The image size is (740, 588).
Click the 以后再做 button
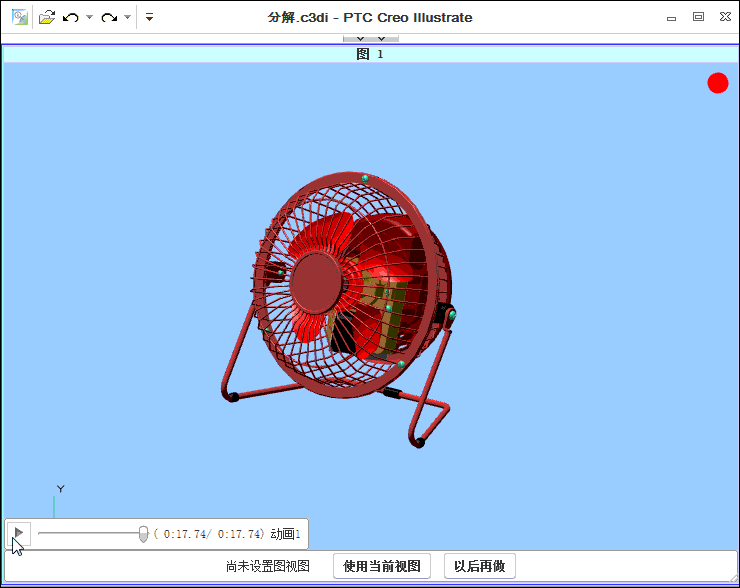click(479, 566)
